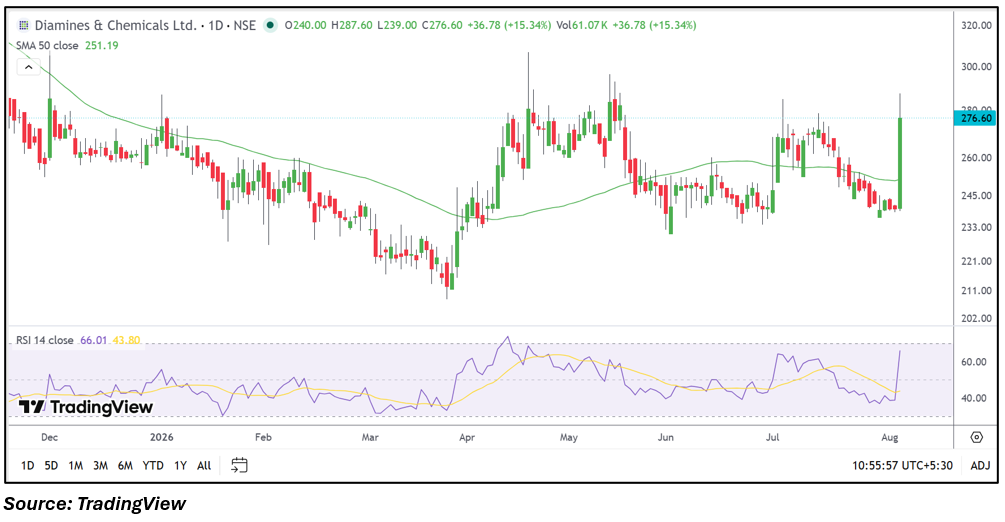Click the RSI 40.00 axis label
Screen dimensions: 1005x522
974,398
